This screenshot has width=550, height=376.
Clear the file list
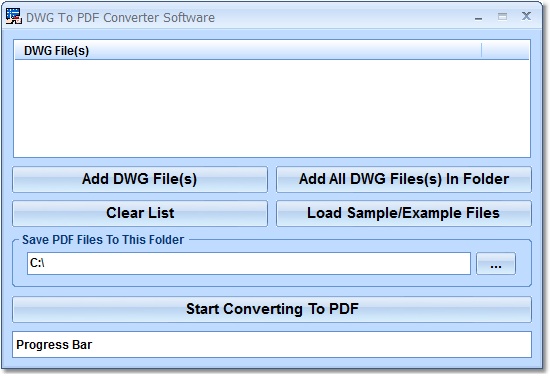(x=140, y=213)
